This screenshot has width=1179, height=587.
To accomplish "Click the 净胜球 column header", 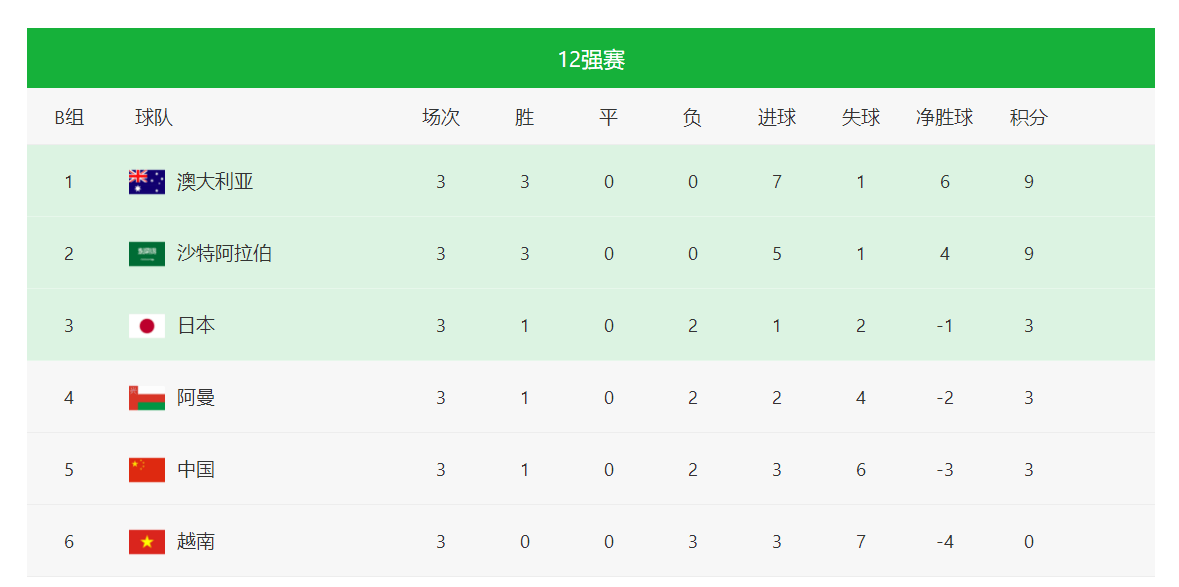I will coord(944,118).
